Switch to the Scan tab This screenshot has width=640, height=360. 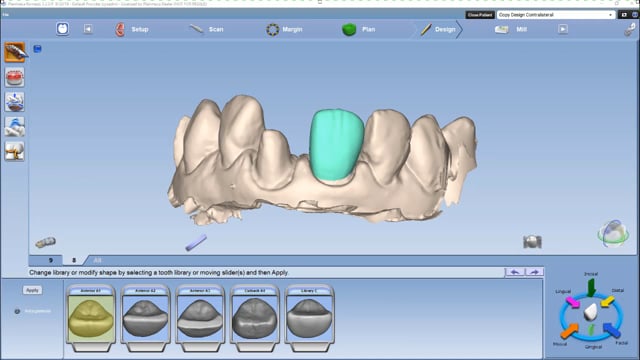click(207, 29)
